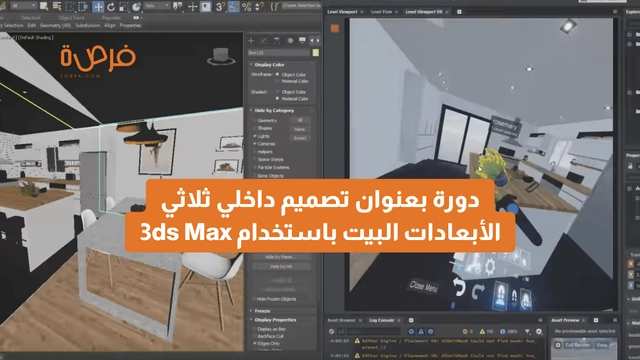Click the None button in Hide by Category
This screenshot has height=360, width=640.
(300, 129)
